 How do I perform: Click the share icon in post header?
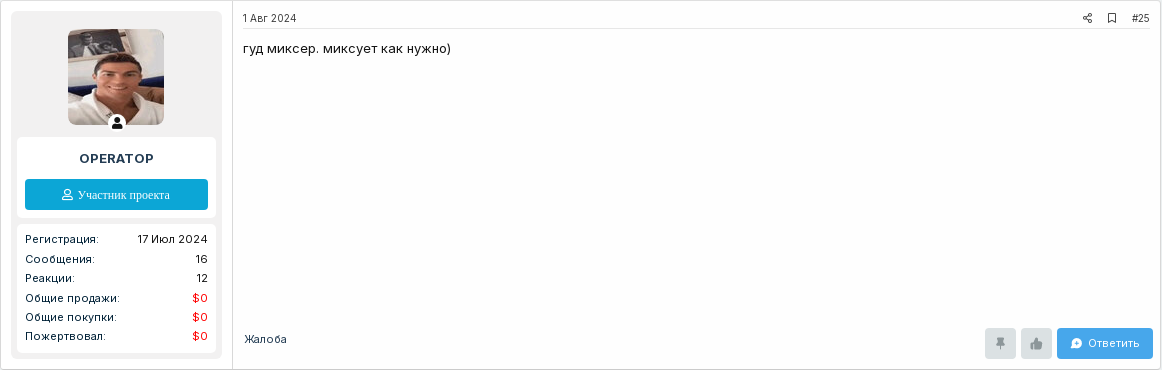click(x=1087, y=19)
